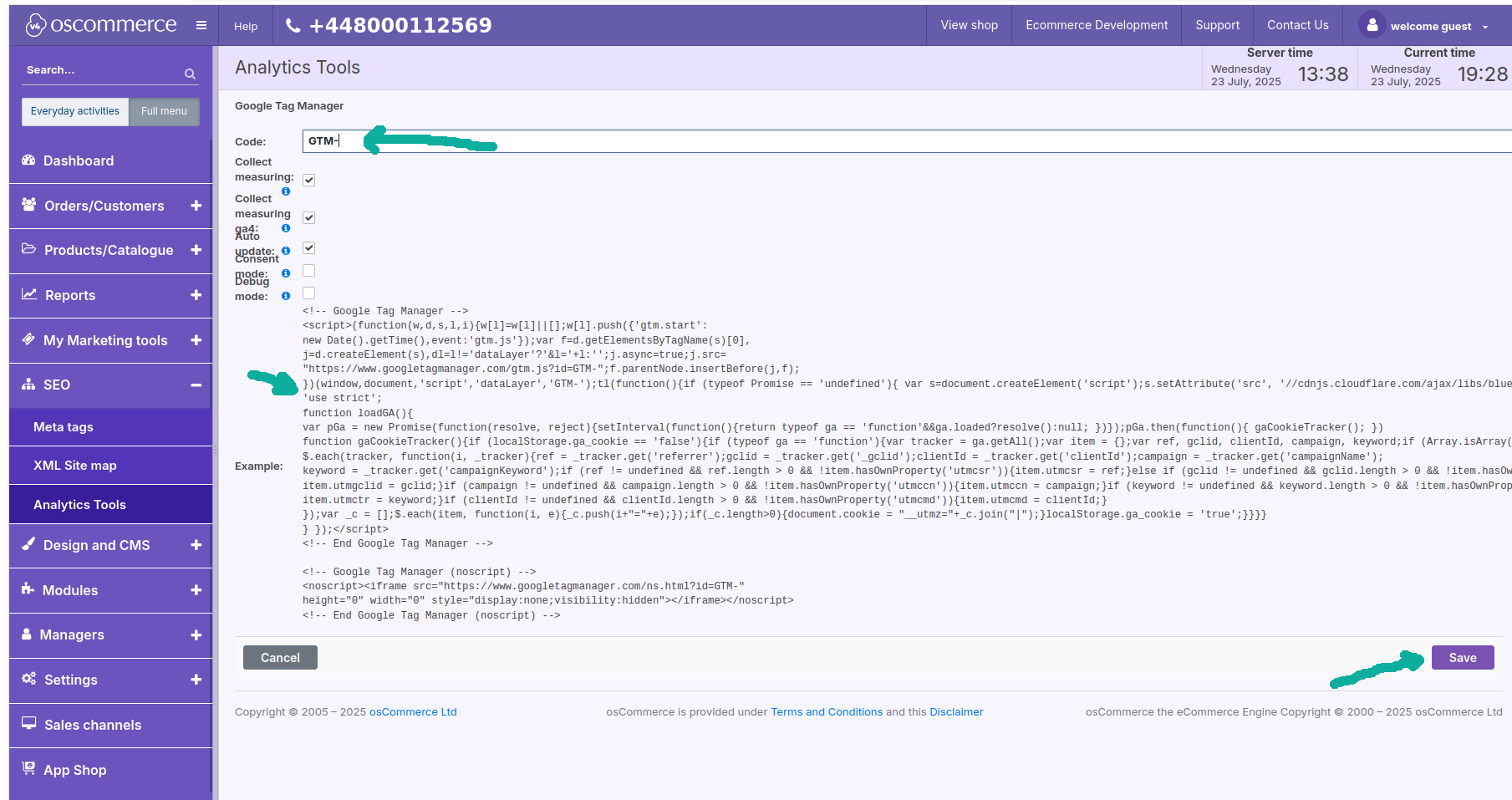1512x800 pixels.
Task: Click info icon beside Collect measuring ga4
Action: [x=286, y=228]
